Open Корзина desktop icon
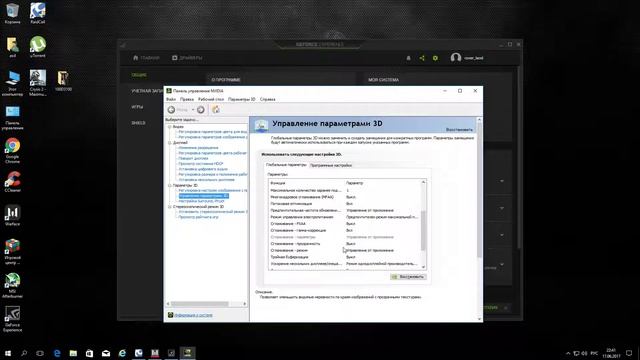The height and width of the screenshot is (360, 640). (12, 13)
